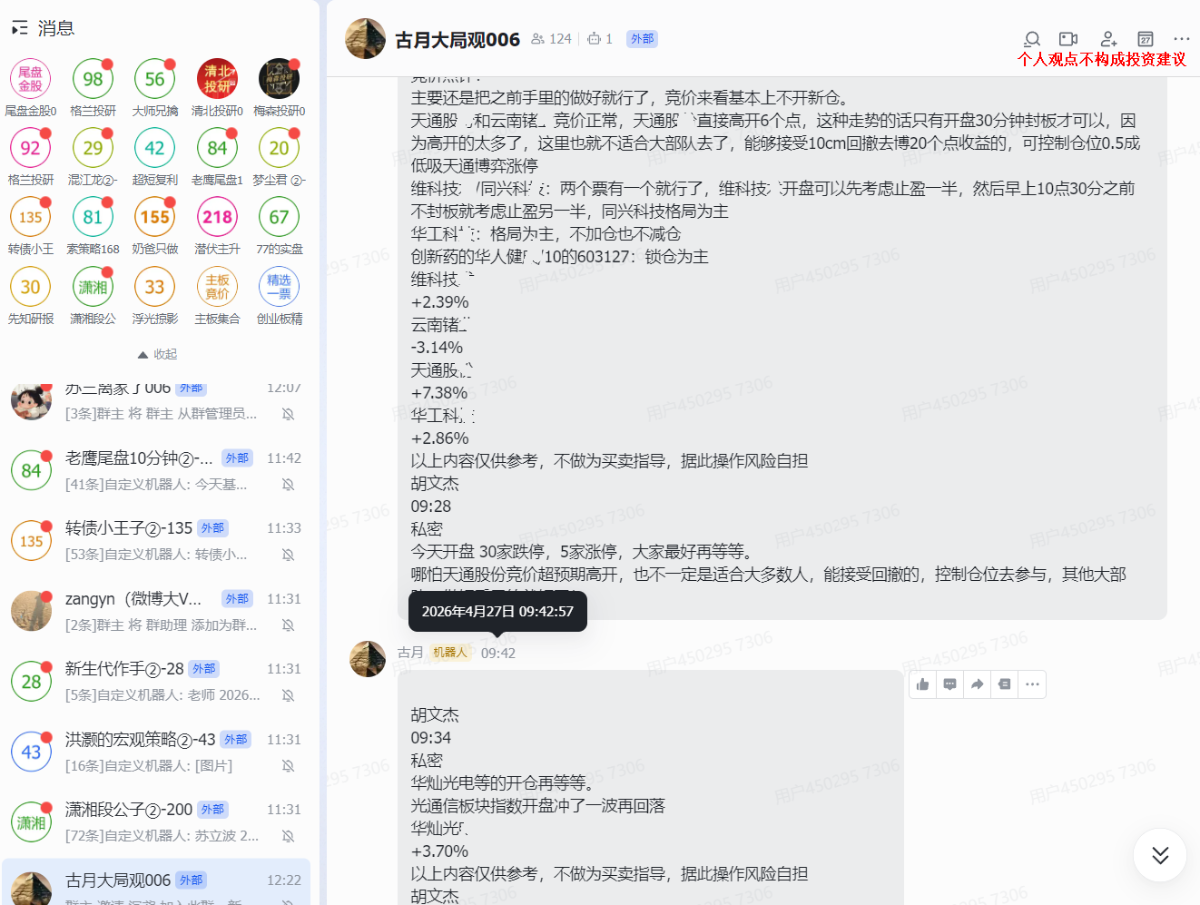Jump to latest messages with double-chevron button
Viewport: 1200px width, 905px height.
click(x=1160, y=855)
